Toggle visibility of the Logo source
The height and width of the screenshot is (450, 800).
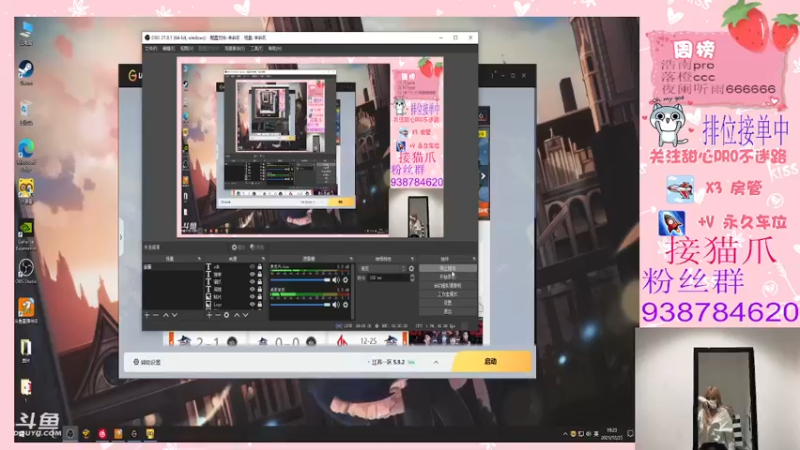point(252,304)
